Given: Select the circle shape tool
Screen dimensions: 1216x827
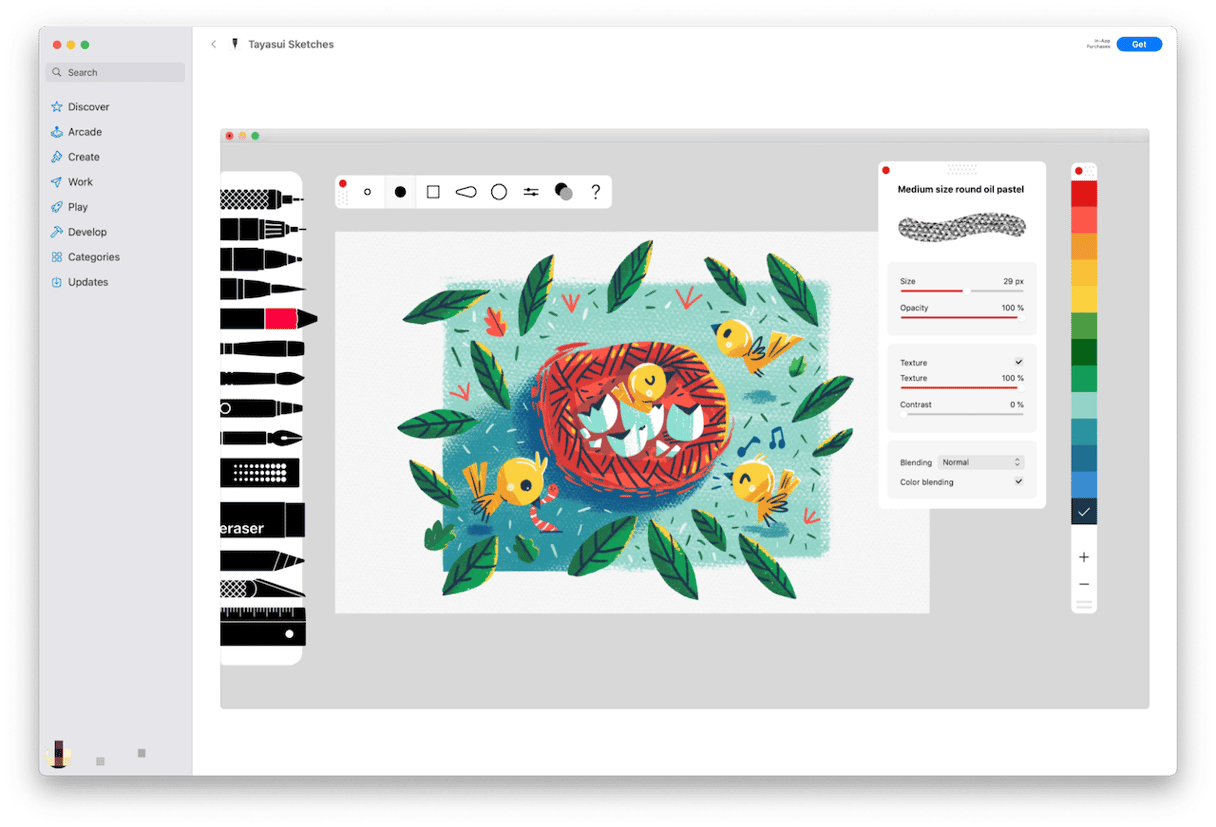Looking at the screenshot, I should 499,192.
